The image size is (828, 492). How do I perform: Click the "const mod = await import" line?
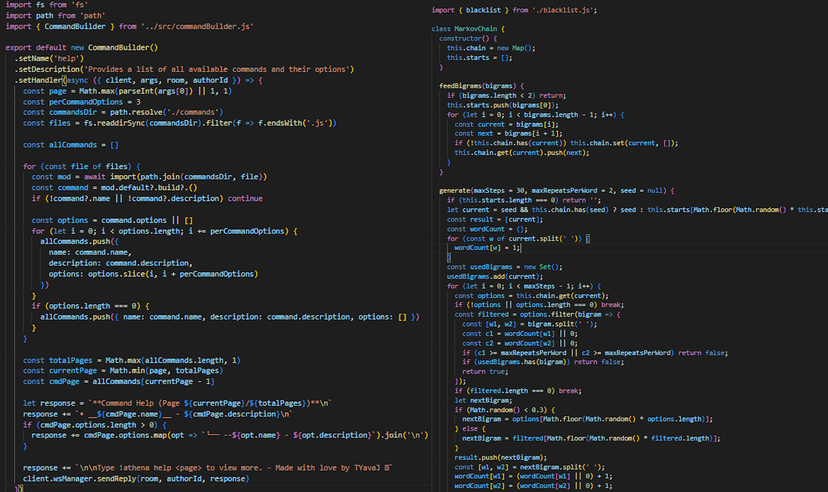[x=149, y=177]
